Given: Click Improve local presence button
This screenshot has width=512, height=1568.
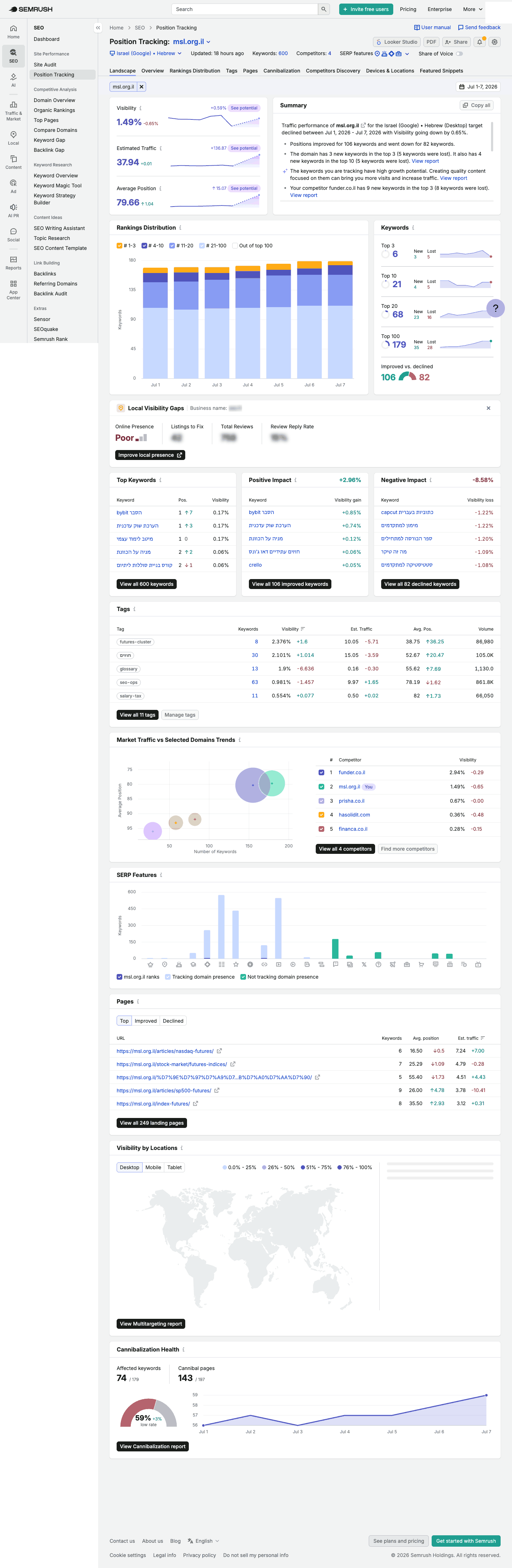Looking at the screenshot, I should click(x=150, y=455).
